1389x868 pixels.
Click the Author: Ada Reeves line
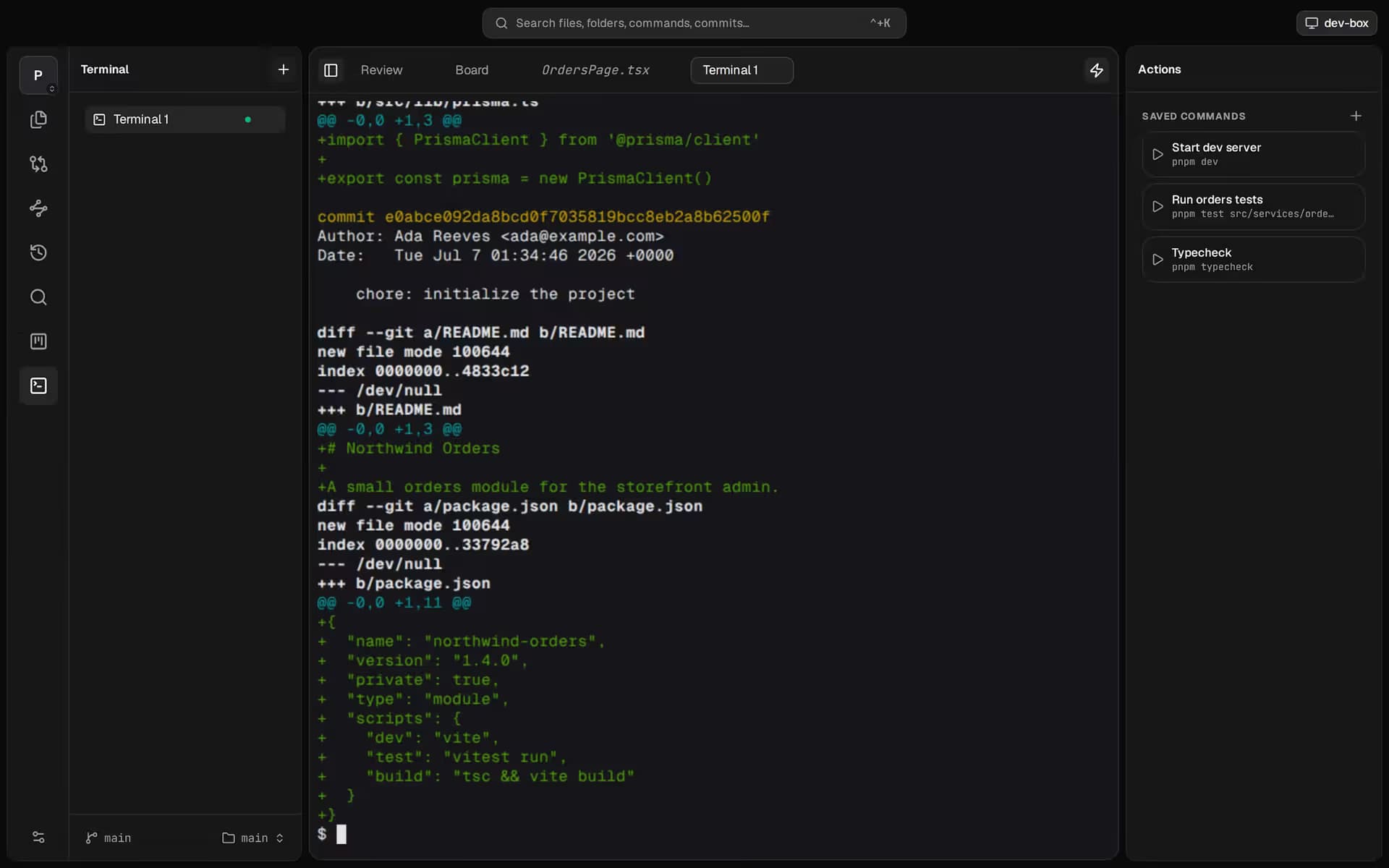490,236
